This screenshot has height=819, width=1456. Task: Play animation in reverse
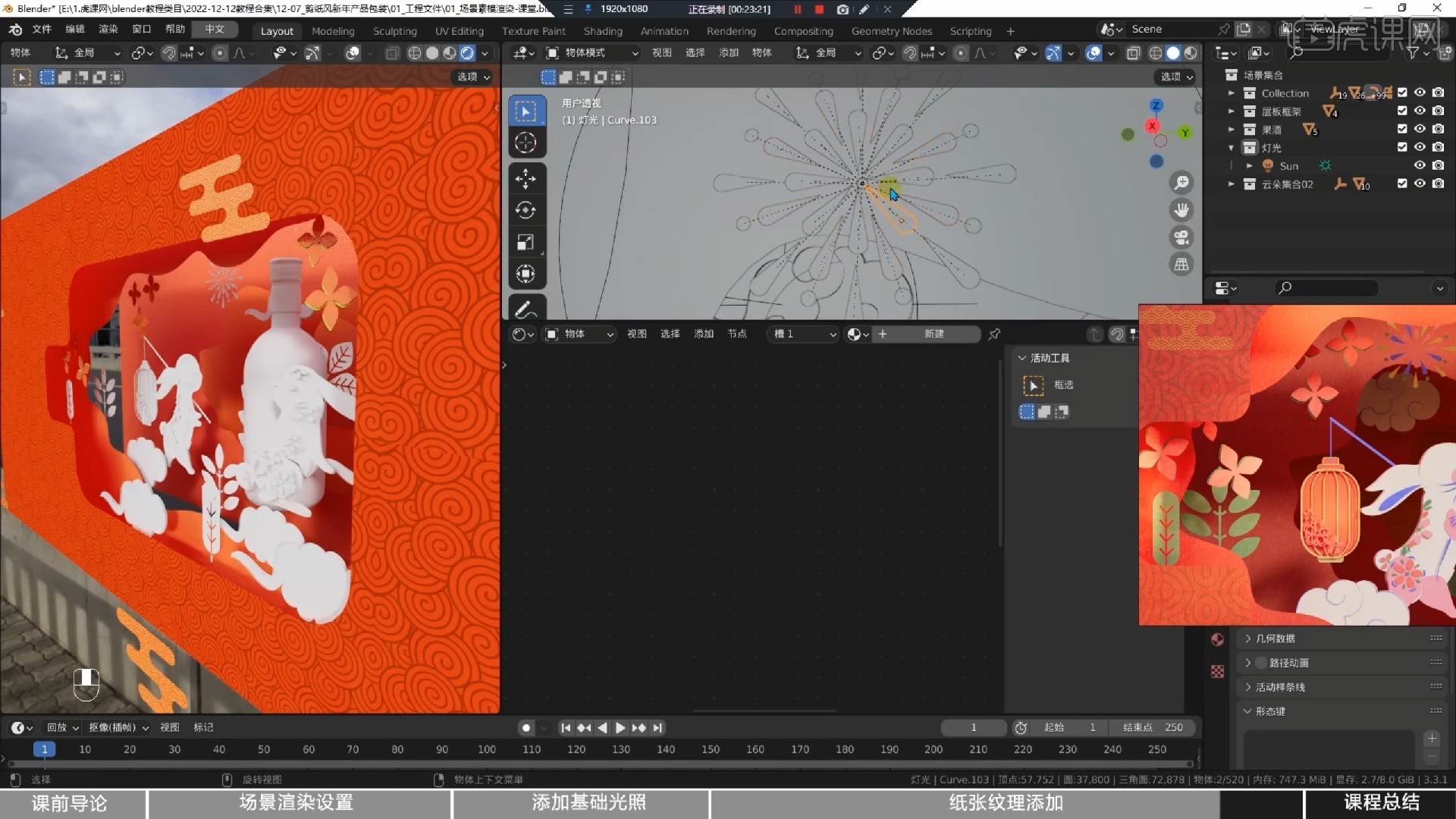(x=602, y=727)
